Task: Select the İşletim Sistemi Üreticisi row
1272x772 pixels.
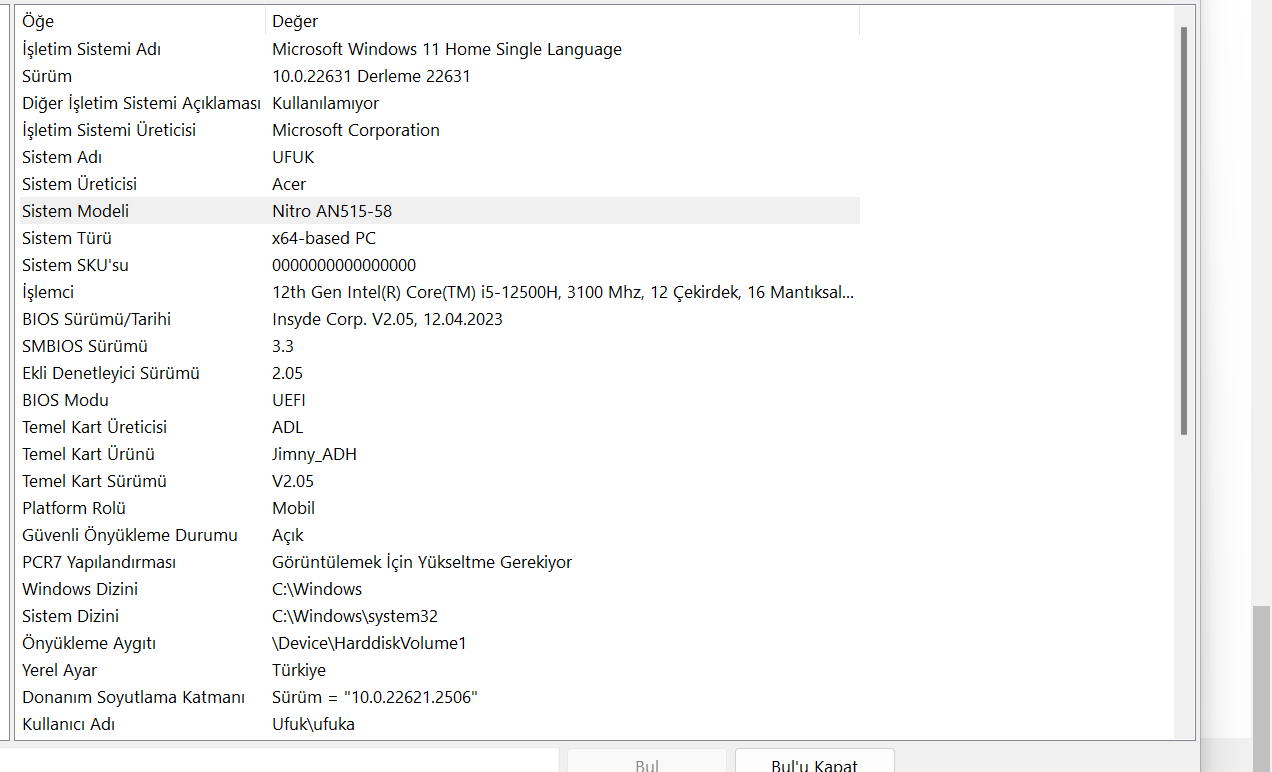Action: [438, 130]
